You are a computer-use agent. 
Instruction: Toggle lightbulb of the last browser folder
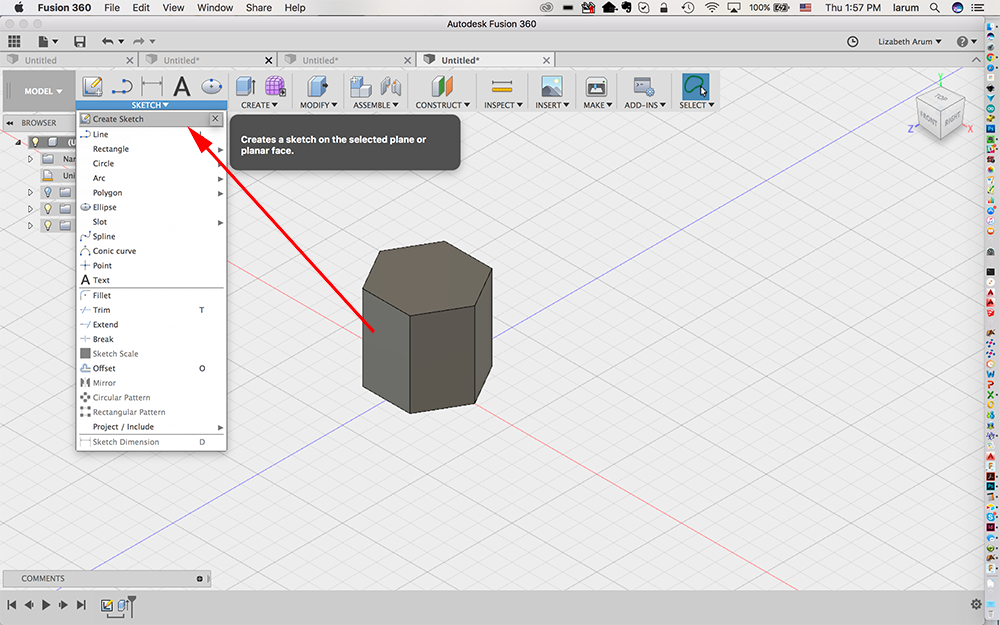[x=48, y=225]
